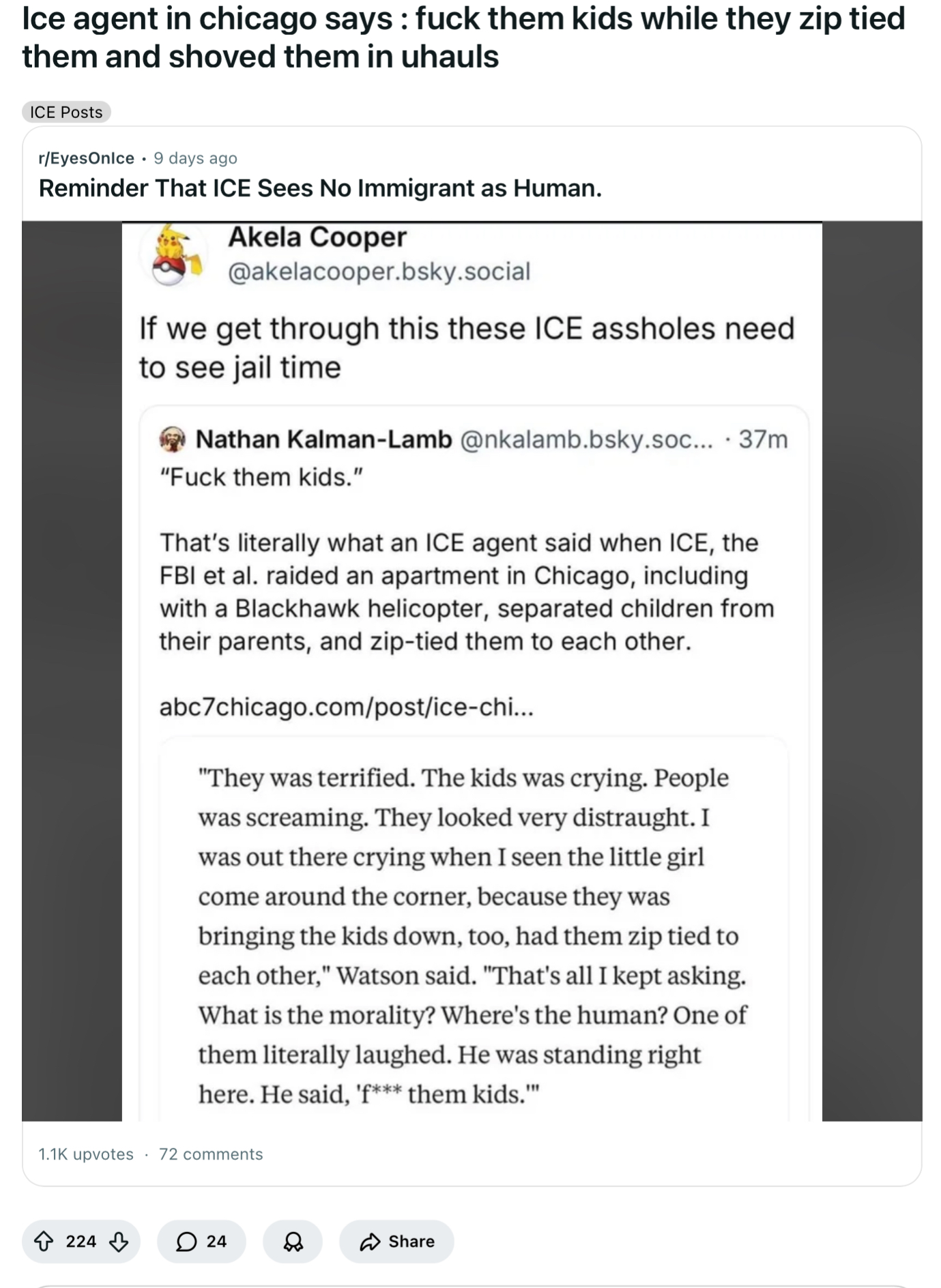Click the quoted Watson article excerpt

click(x=472, y=935)
